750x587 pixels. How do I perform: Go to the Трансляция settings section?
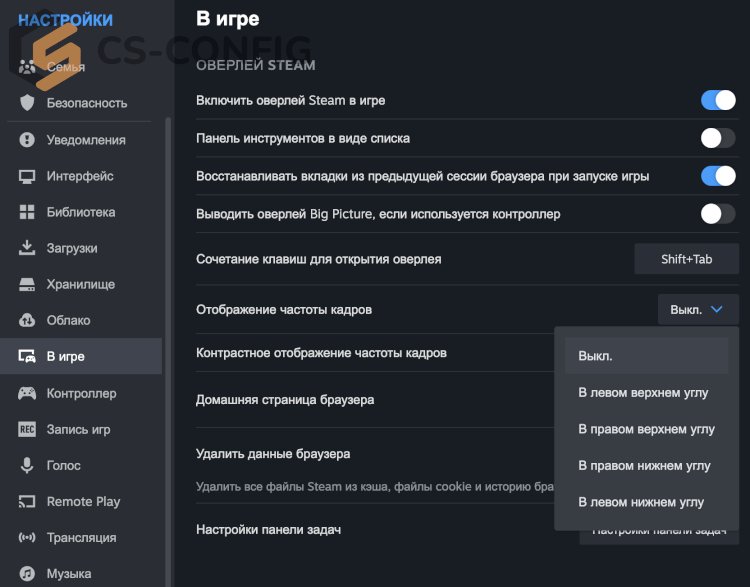81,538
